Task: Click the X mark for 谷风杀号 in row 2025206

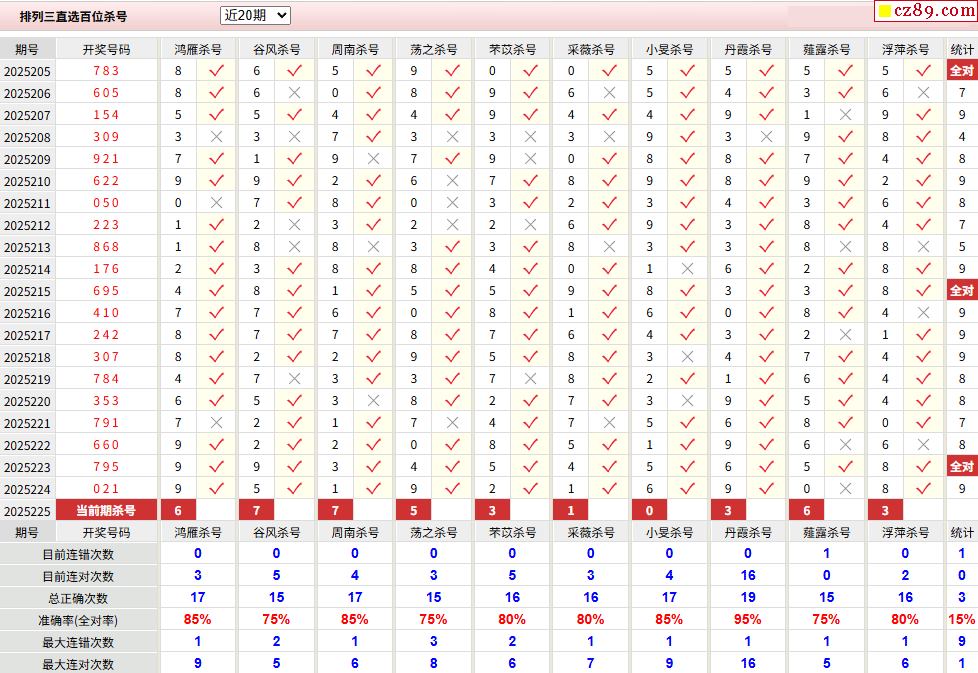Action: [294, 93]
